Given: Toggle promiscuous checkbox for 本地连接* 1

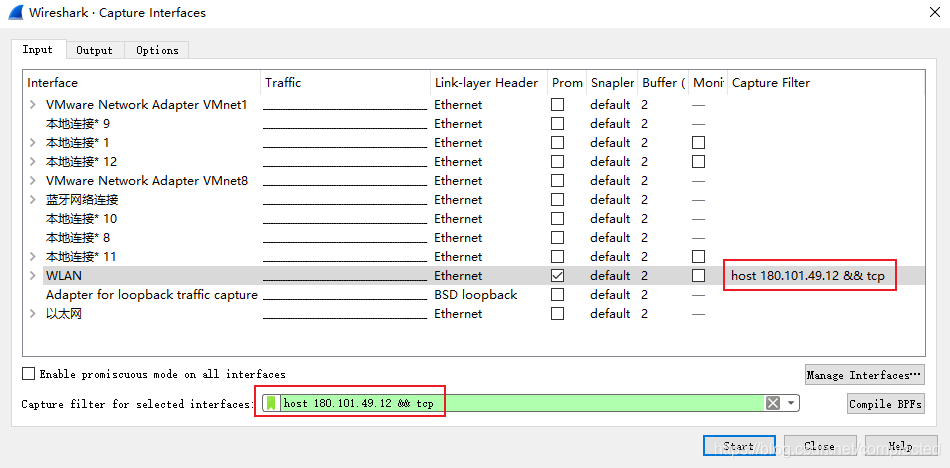Looking at the screenshot, I should [x=557, y=143].
